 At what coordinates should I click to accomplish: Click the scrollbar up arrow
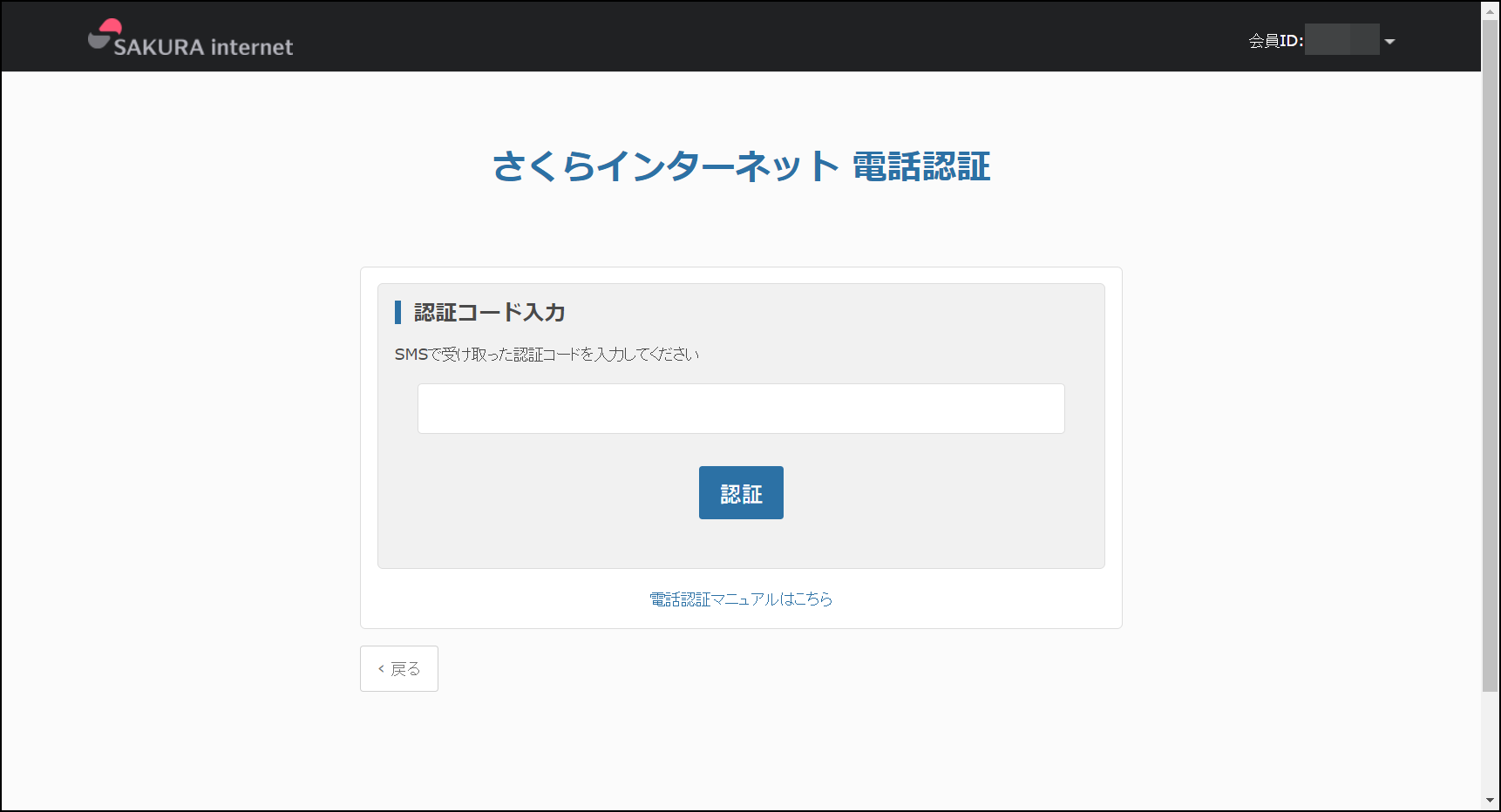(1491, 11)
